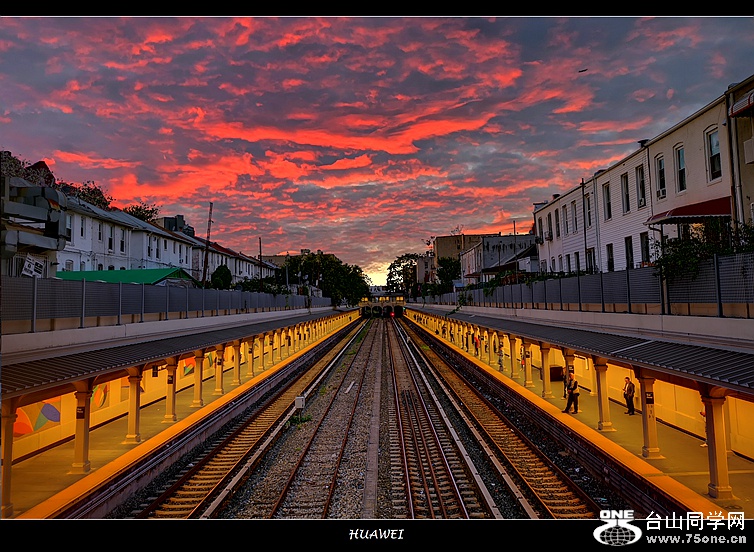This screenshot has height=552, width=754.
Task: Click the arched window on right building
Action: pos(713,153)
